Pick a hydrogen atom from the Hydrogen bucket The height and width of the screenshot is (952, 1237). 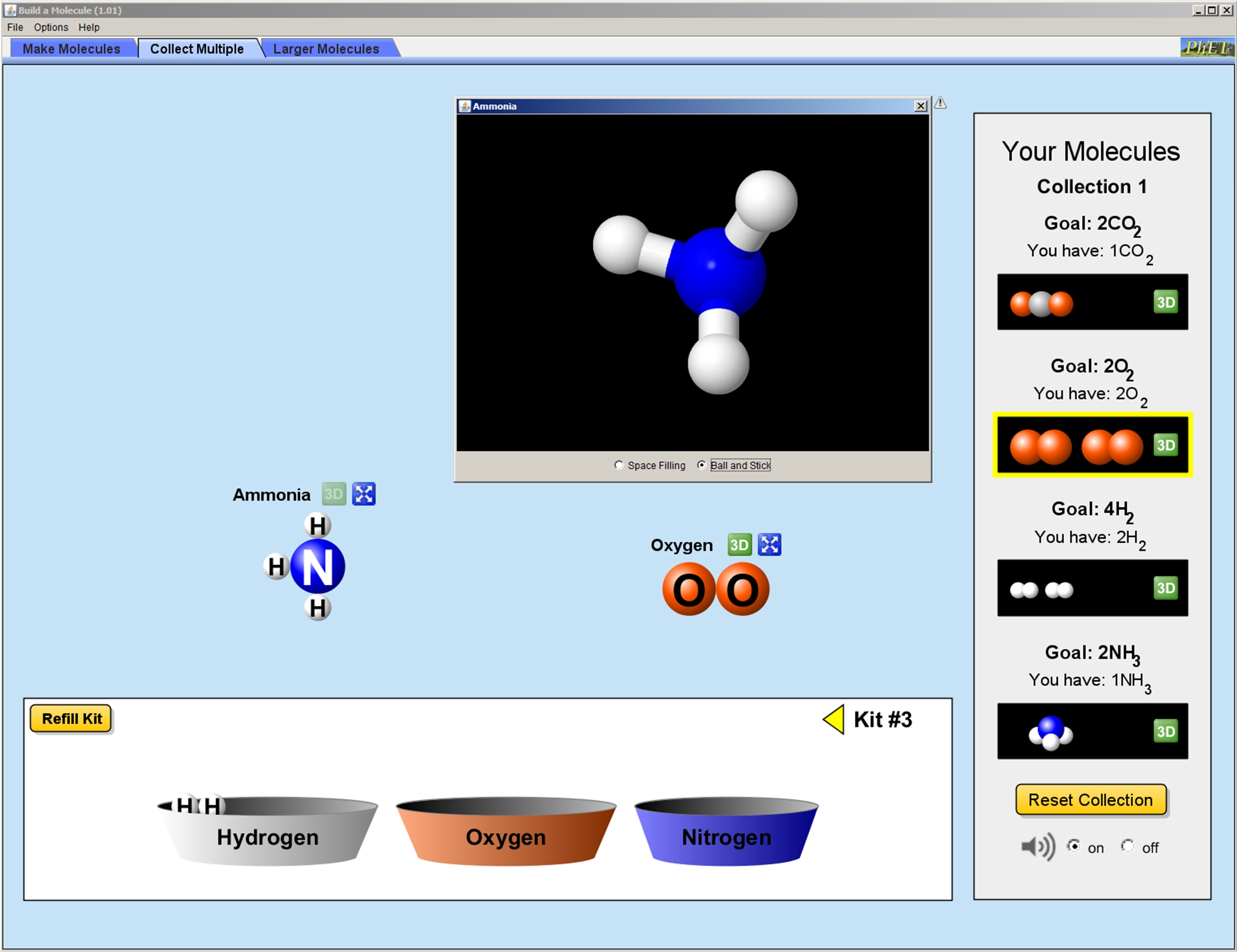(x=212, y=806)
